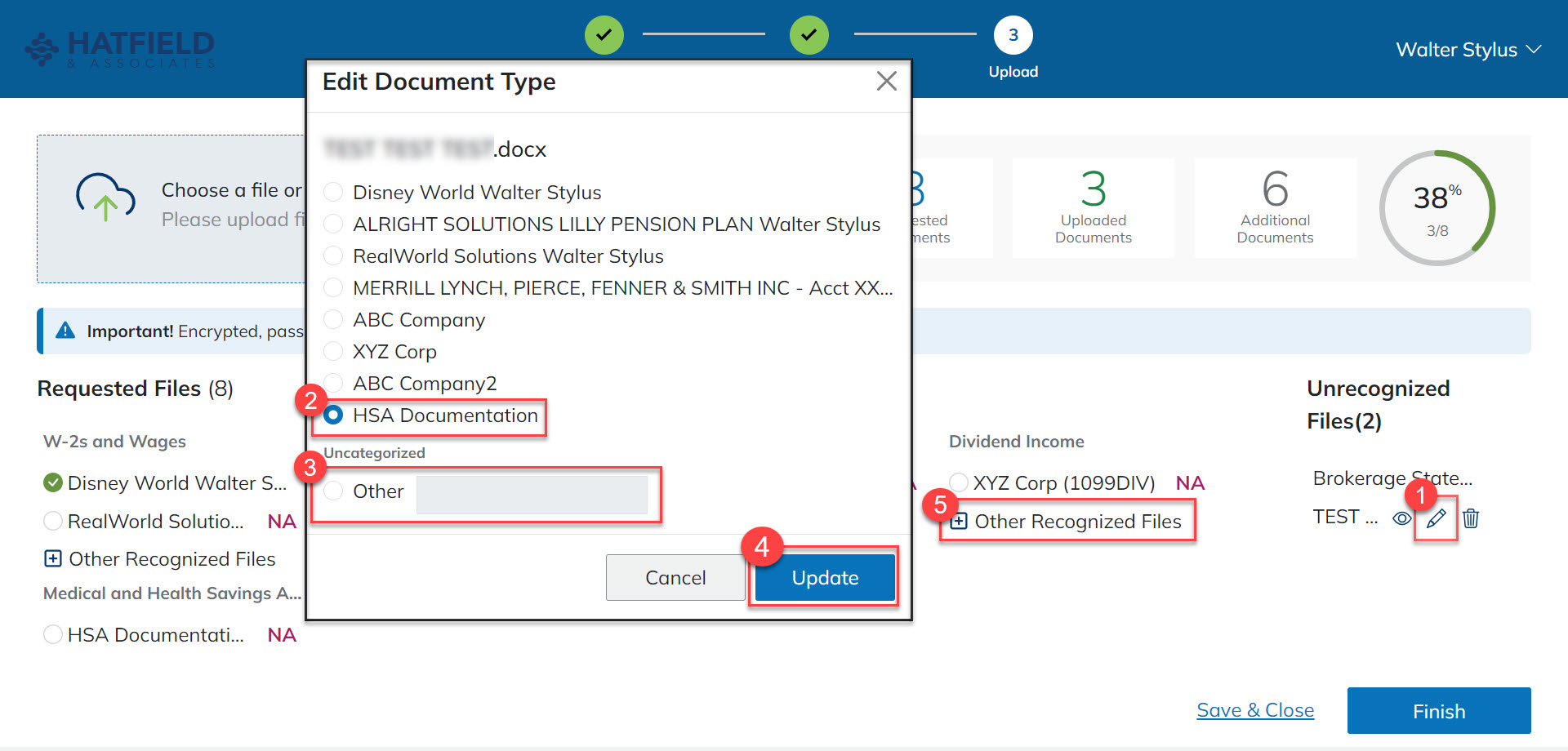Click Update to save document type
The image size is (1568, 751).
[x=825, y=577]
